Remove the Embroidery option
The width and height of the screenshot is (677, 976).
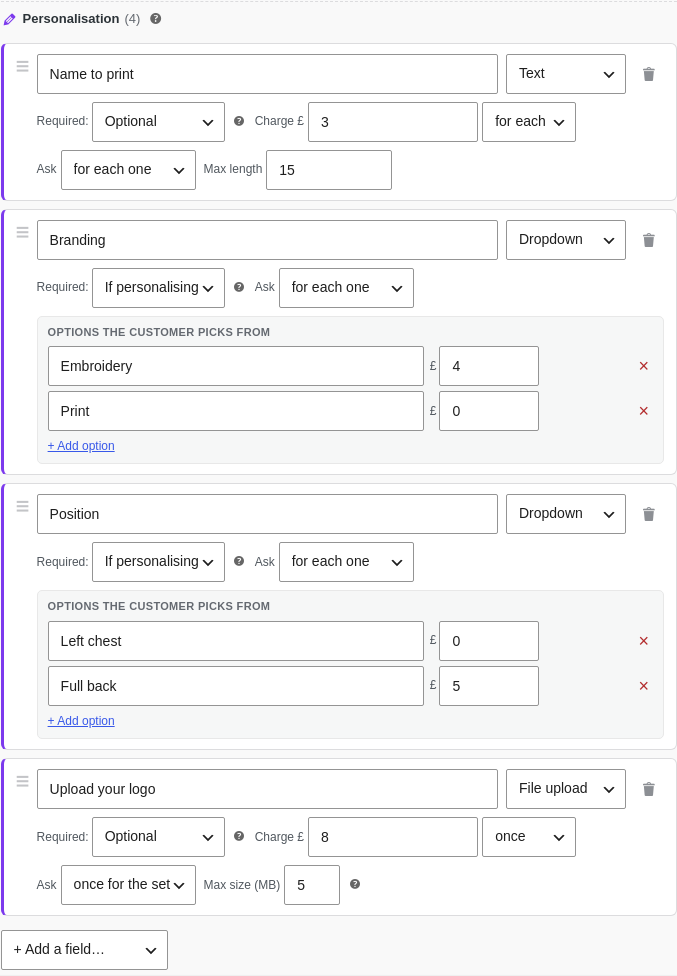(x=644, y=366)
